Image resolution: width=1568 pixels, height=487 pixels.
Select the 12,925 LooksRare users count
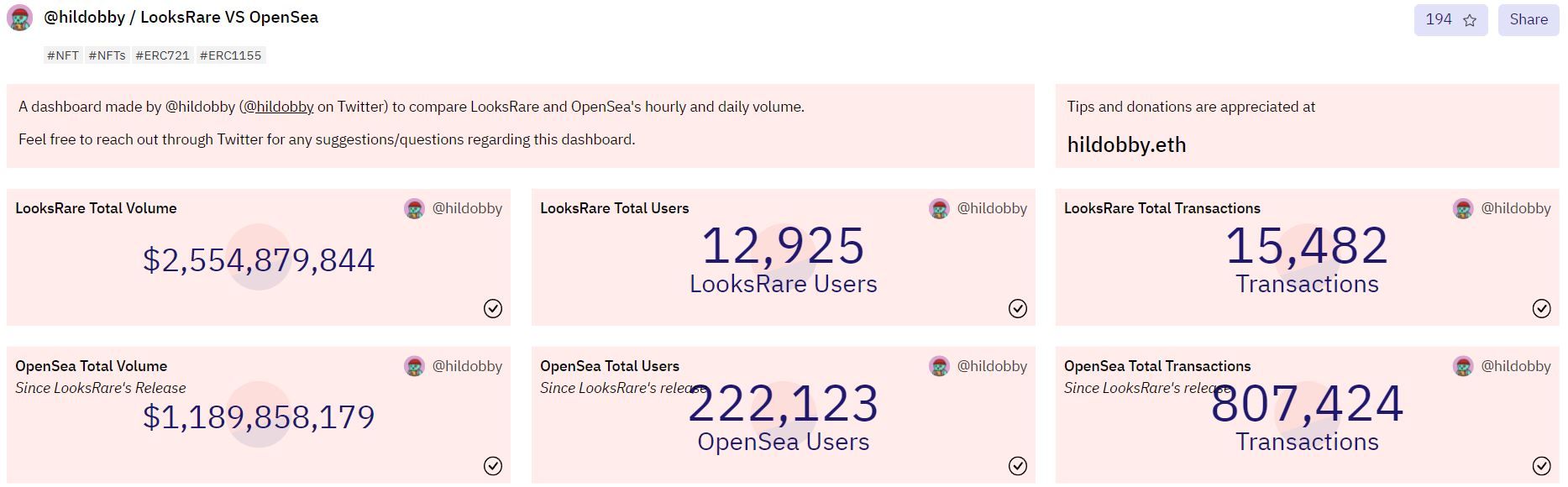click(x=783, y=245)
